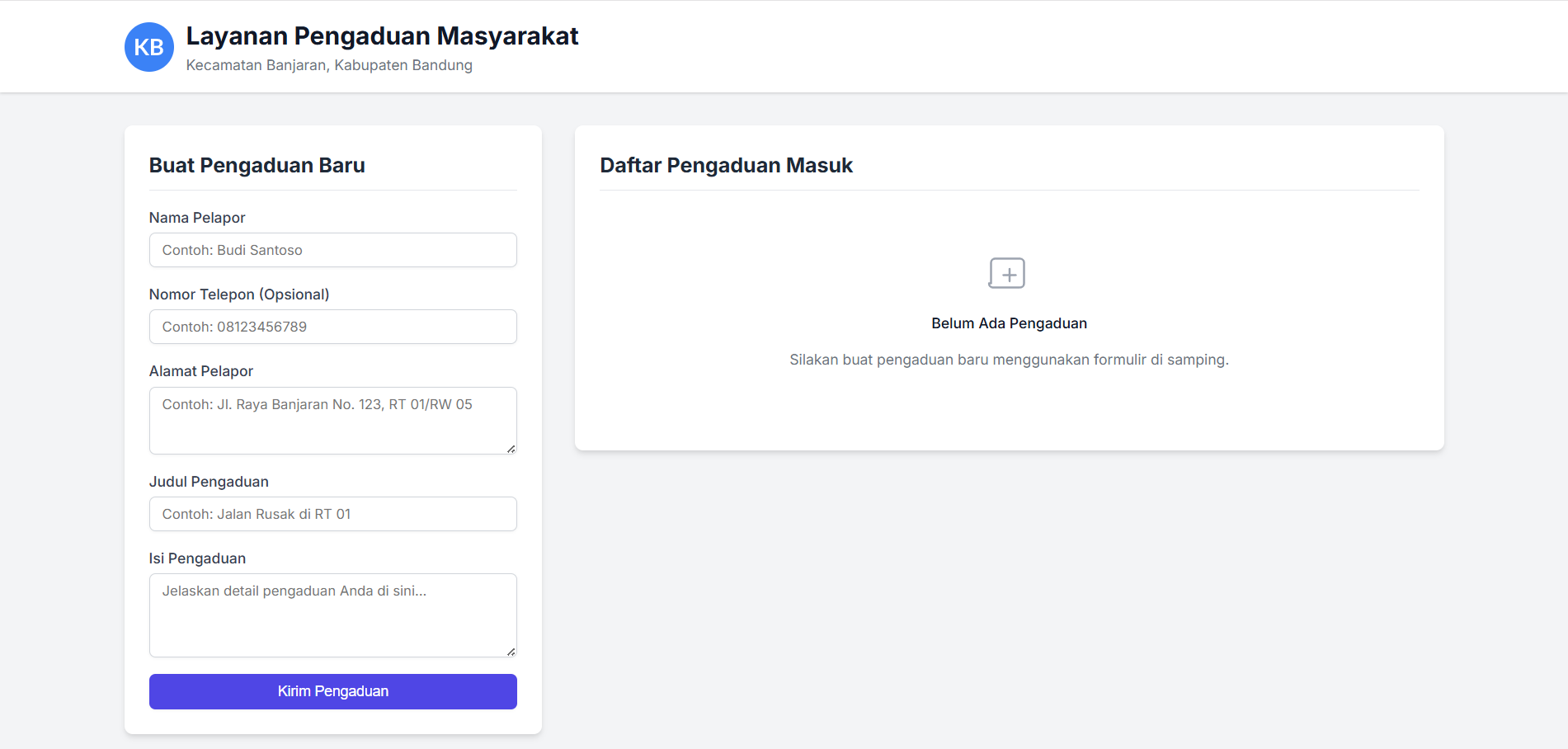Click the Nama Pelapor input field
This screenshot has width=1568, height=749.
coord(332,250)
